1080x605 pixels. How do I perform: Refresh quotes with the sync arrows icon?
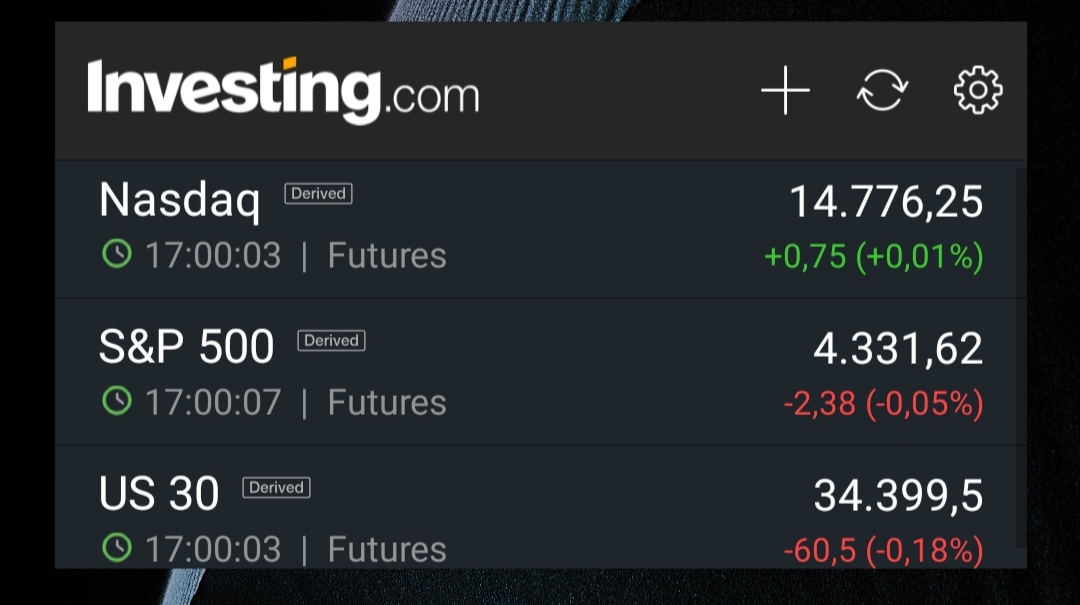pyautogui.click(x=882, y=91)
